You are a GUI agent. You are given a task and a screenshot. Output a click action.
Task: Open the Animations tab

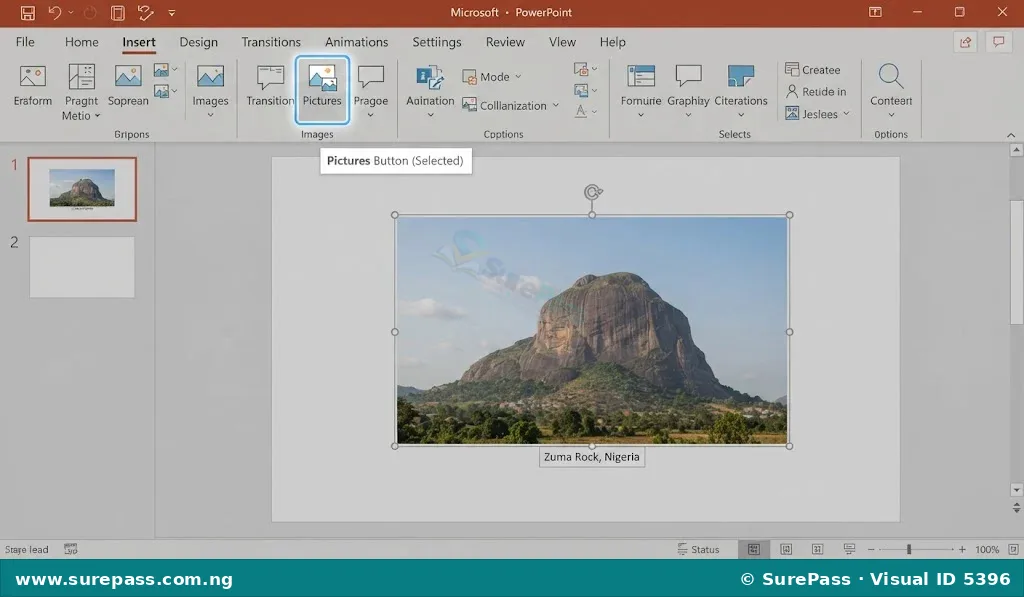[x=357, y=42]
